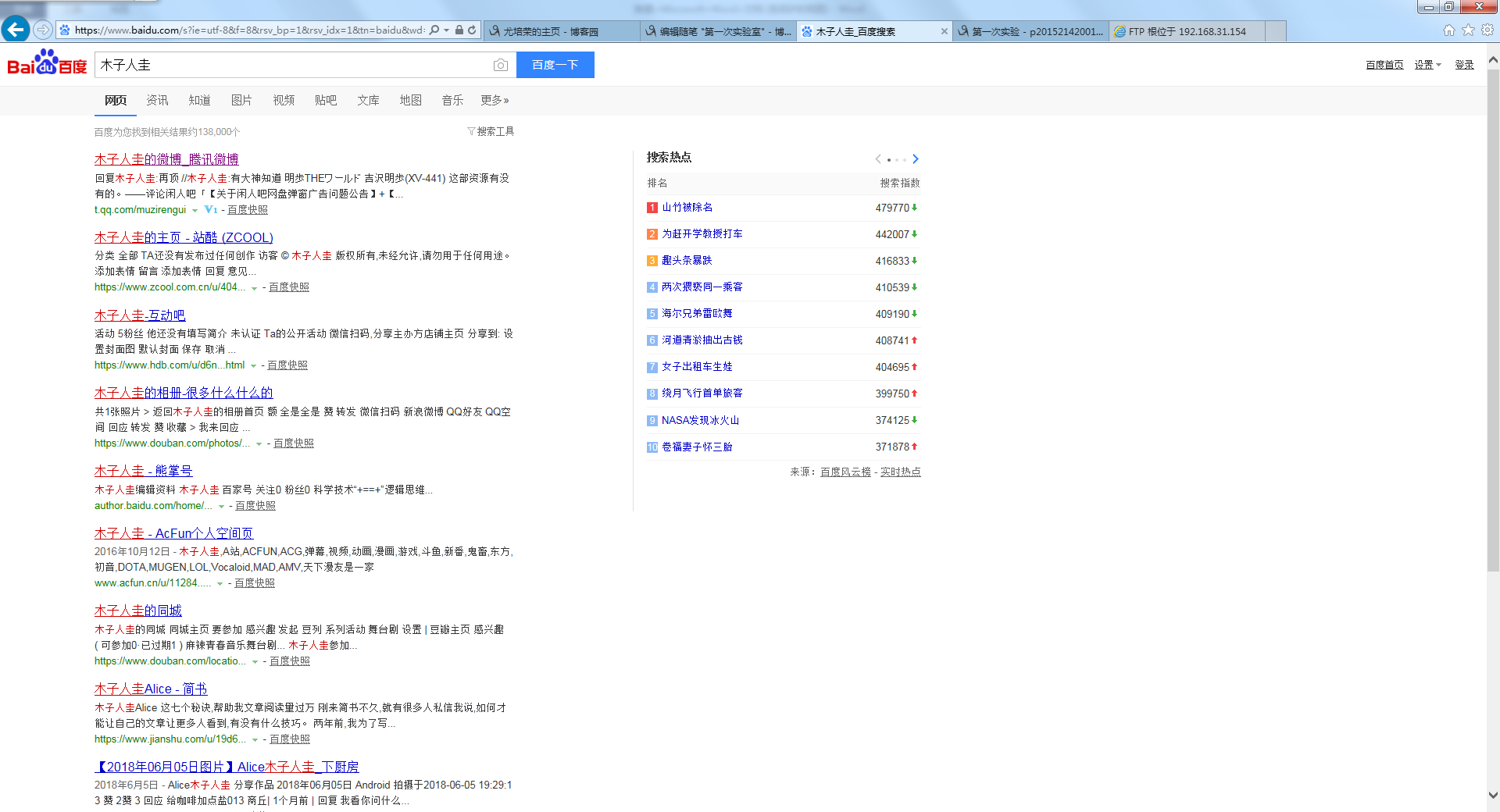The height and width of the screenshot is (812, 1500).
Task: Click the lock security icon in address bar
Action: tap(459, 30)
